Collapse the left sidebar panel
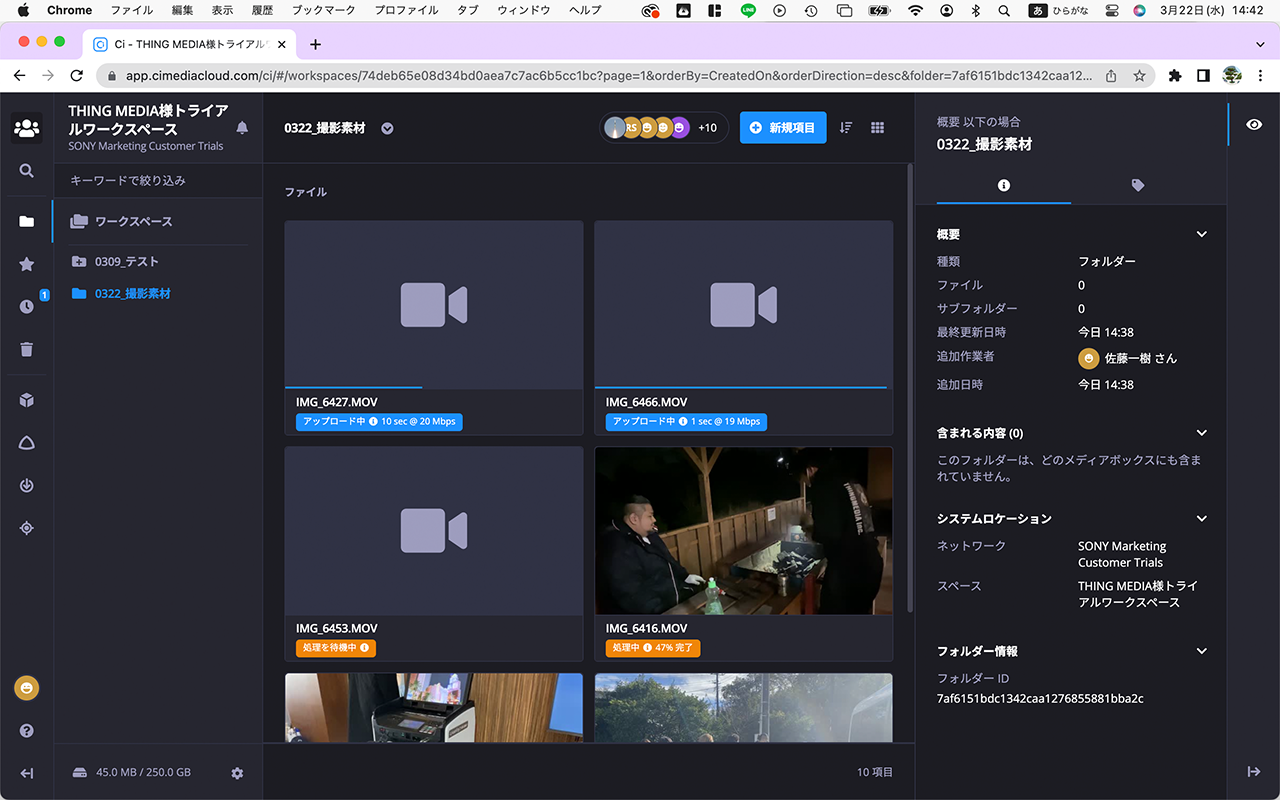1280x800 pixels. point(27,773)
